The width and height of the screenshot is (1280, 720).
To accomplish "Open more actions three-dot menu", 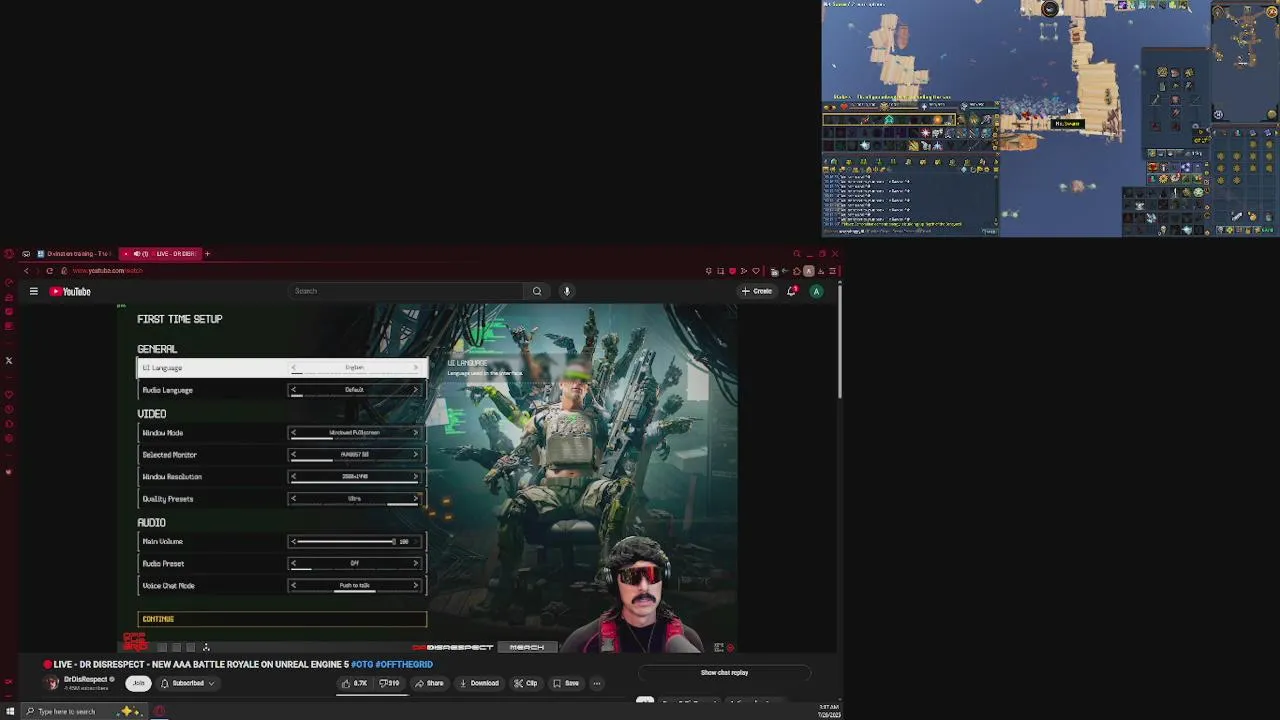I will coord(597,683).
